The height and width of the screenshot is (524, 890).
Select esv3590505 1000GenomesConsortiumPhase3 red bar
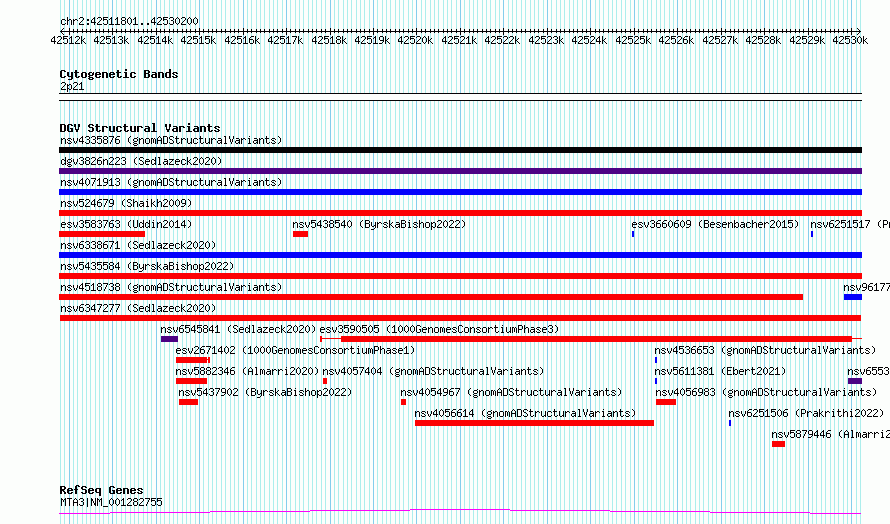click(591, 339)
